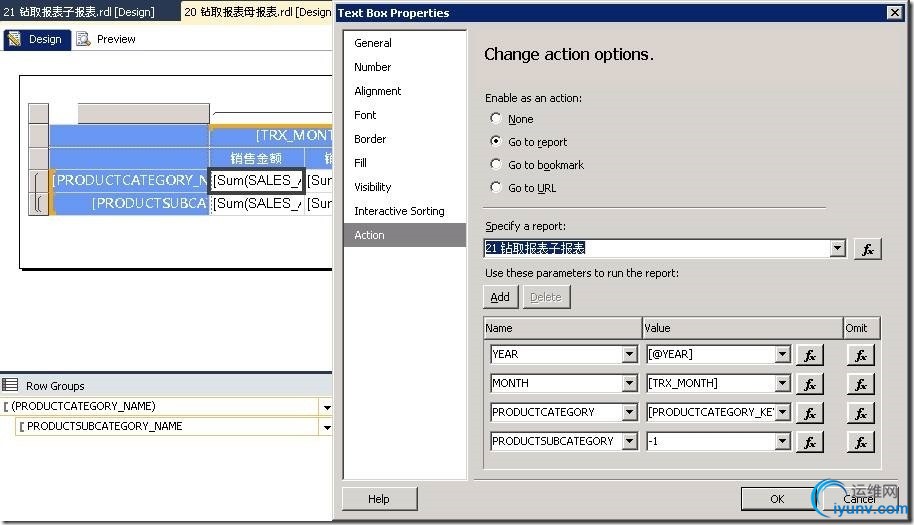Select the Go to report option

(495, 141)
